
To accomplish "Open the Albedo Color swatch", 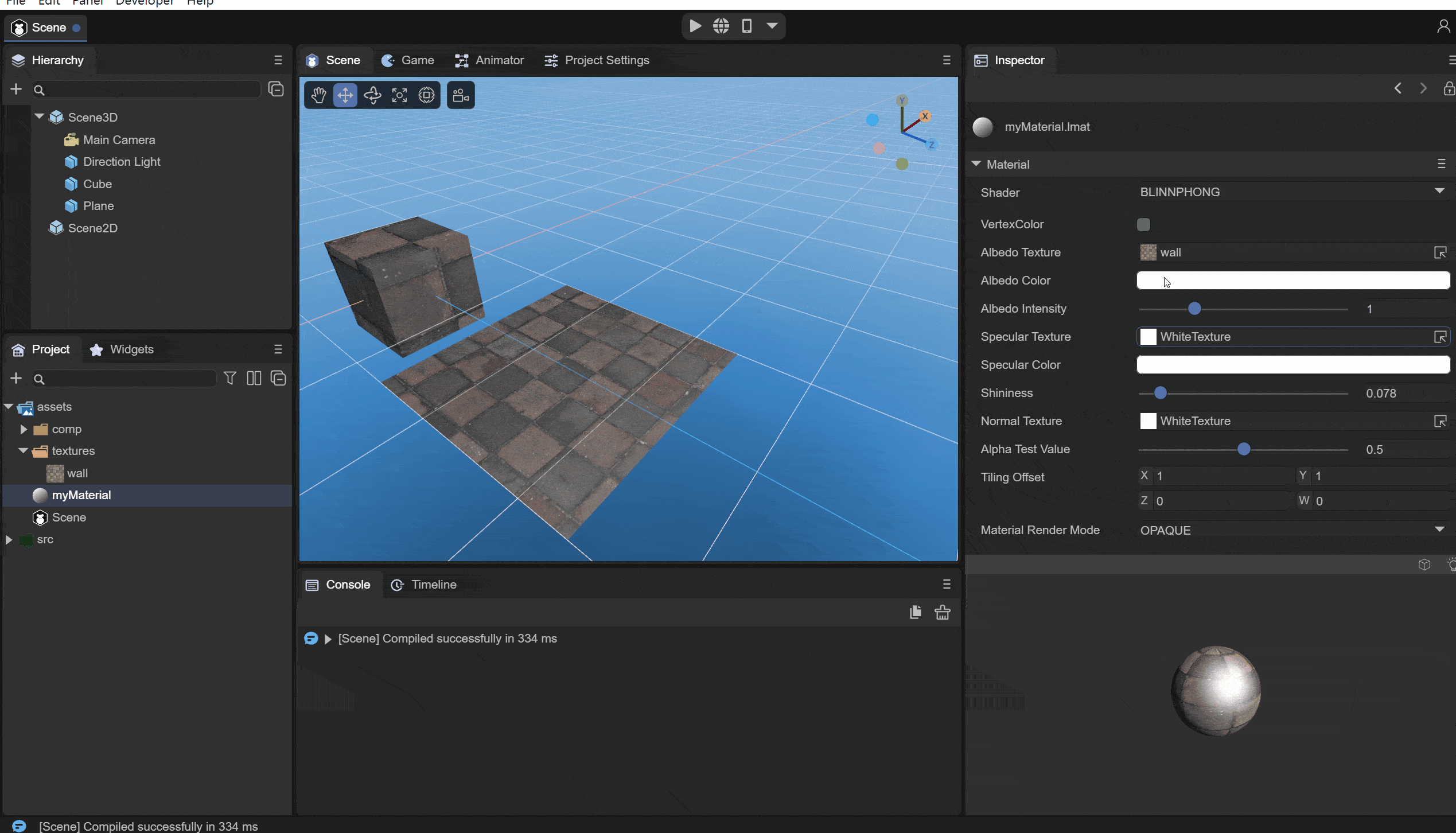I will 1293,281.
